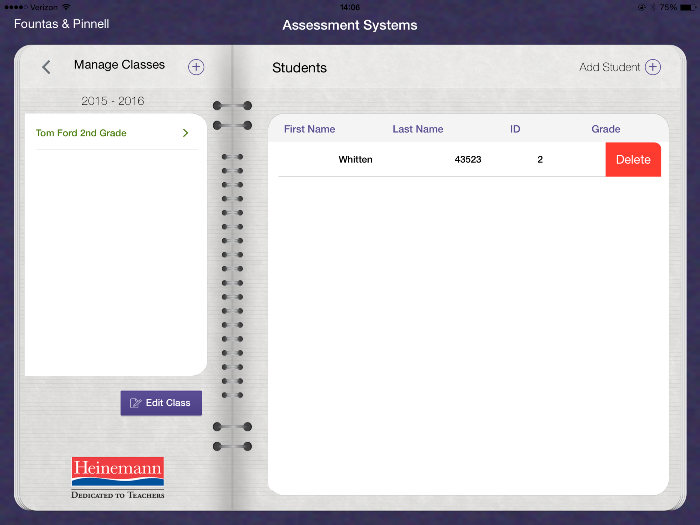Click the Fountas & Pinnell title
Image resolution: width=700 pixels, height=525 pixels.
tap(62, 24)
